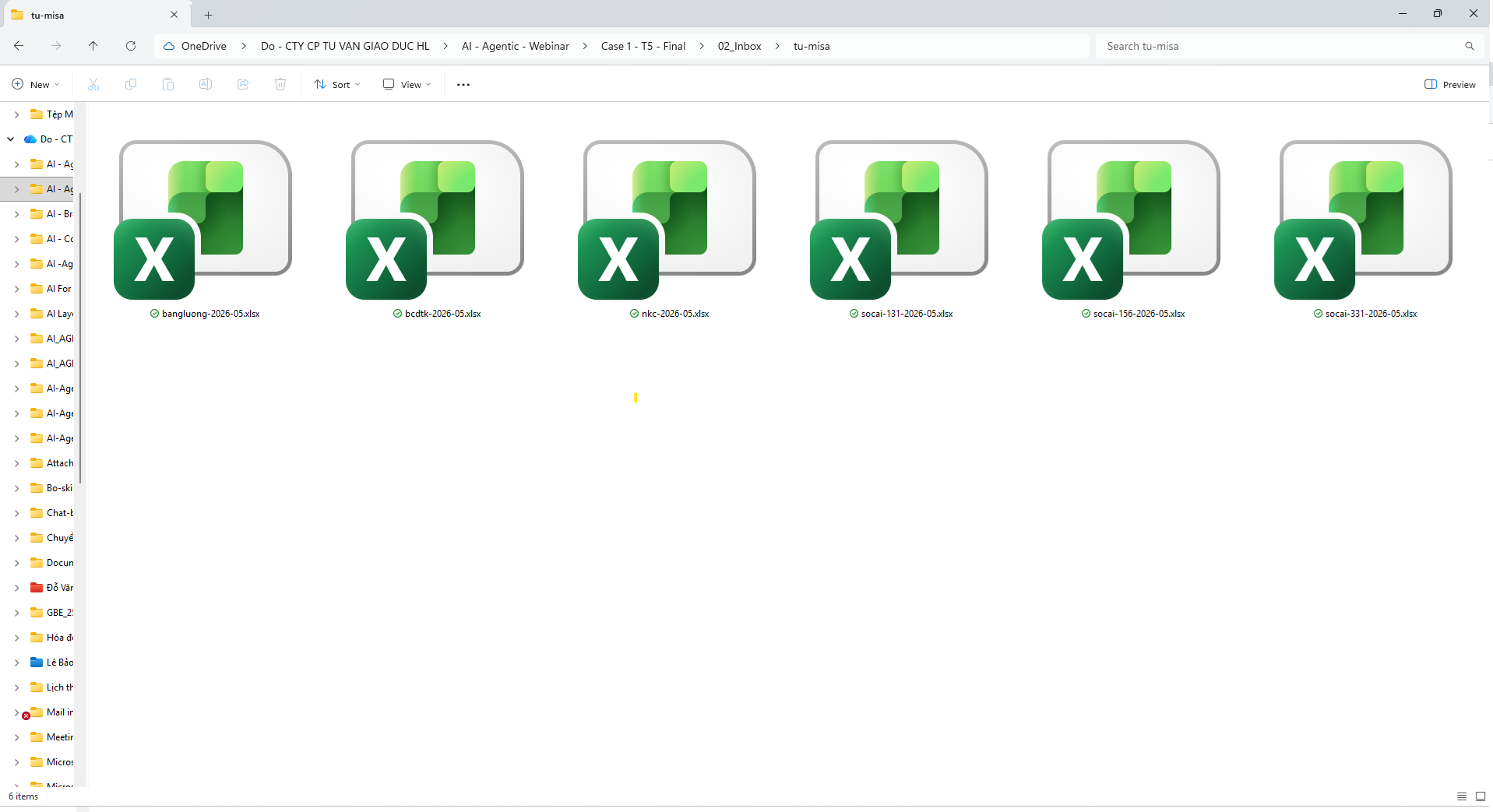Click the 6 items status text

click(x=23, y=796)
